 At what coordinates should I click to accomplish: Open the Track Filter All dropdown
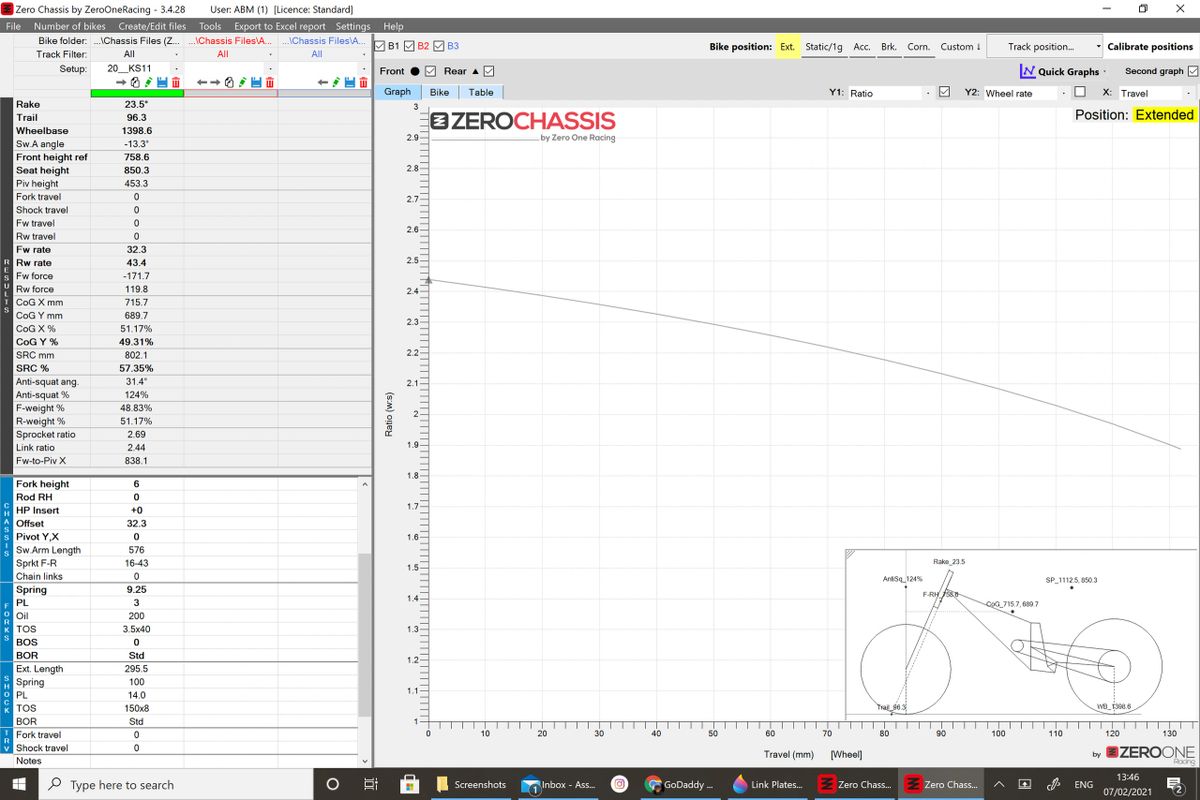coord(137,54)
